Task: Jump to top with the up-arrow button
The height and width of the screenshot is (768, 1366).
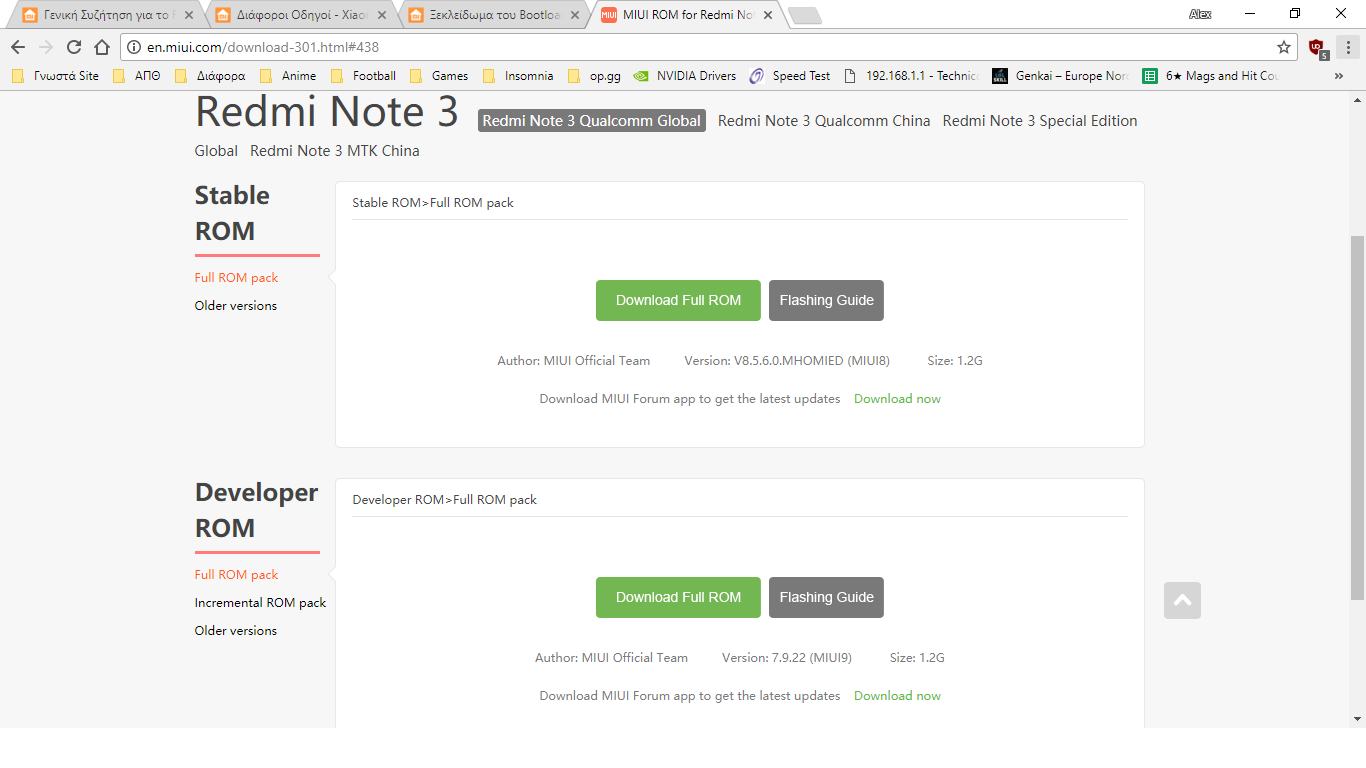Action: (x=1182, y=600)
